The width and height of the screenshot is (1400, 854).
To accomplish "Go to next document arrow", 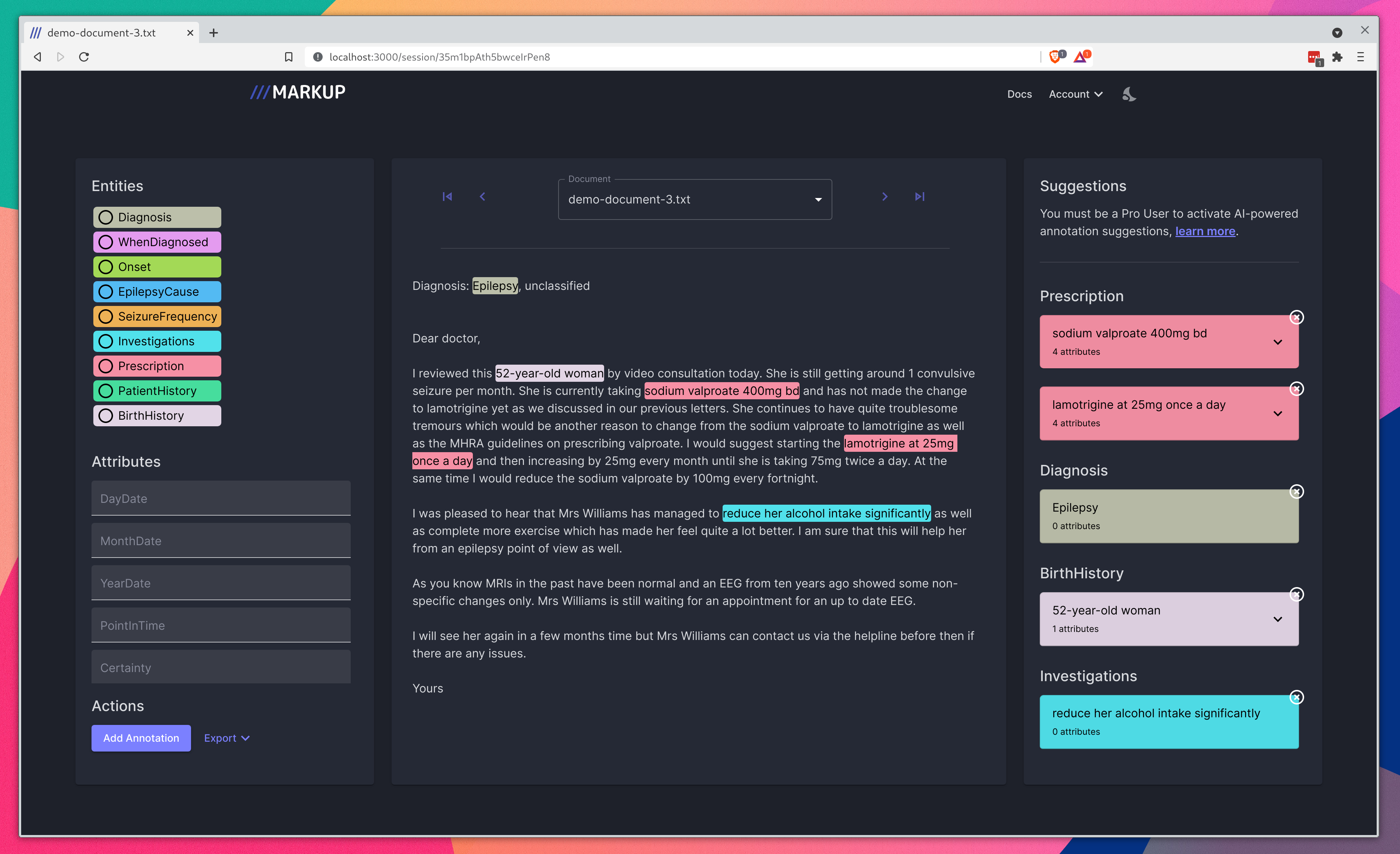I will 884,197.
